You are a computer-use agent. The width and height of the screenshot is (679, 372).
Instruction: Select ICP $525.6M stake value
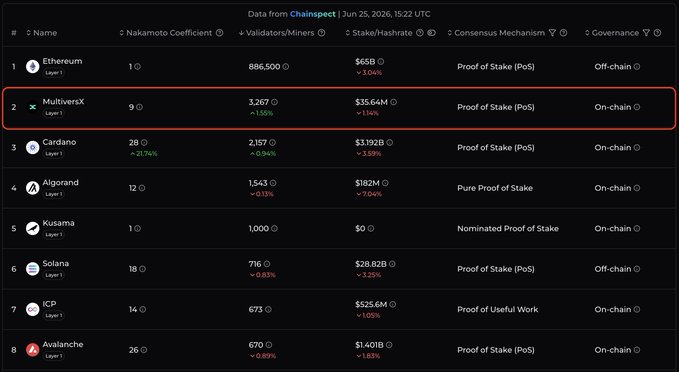pyautogui.click(x=371, y=304)
